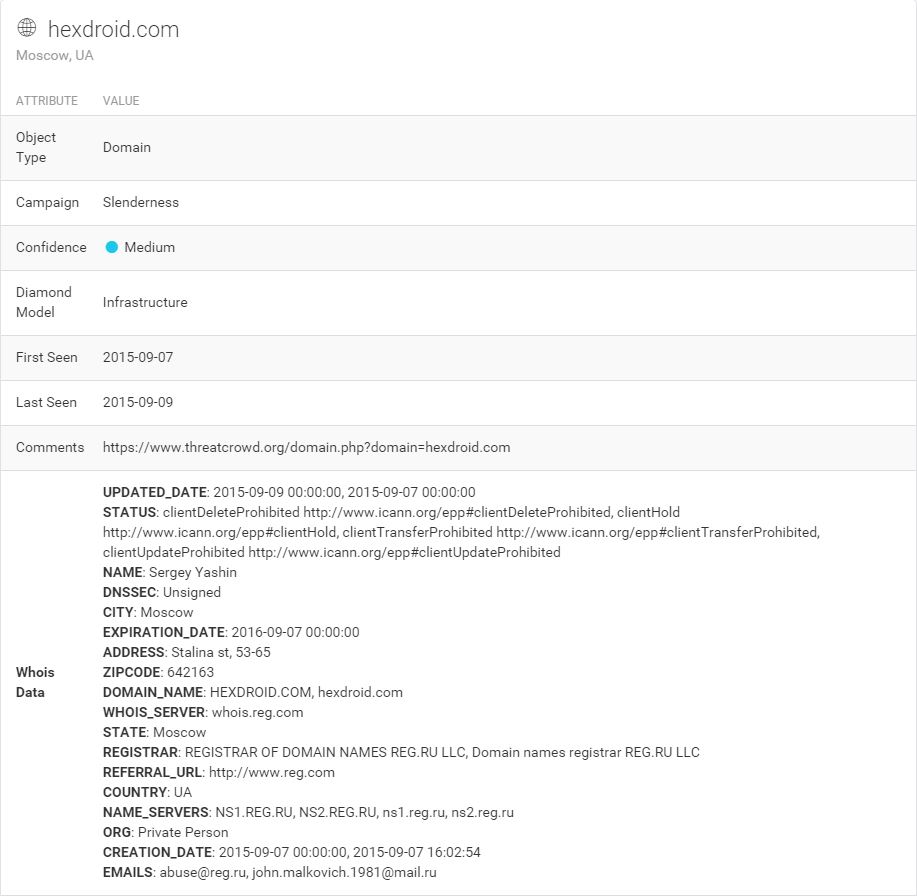This screenshot has width=917, height=896.
Task: Click the Whois Data row label
Action: [35, 682]
